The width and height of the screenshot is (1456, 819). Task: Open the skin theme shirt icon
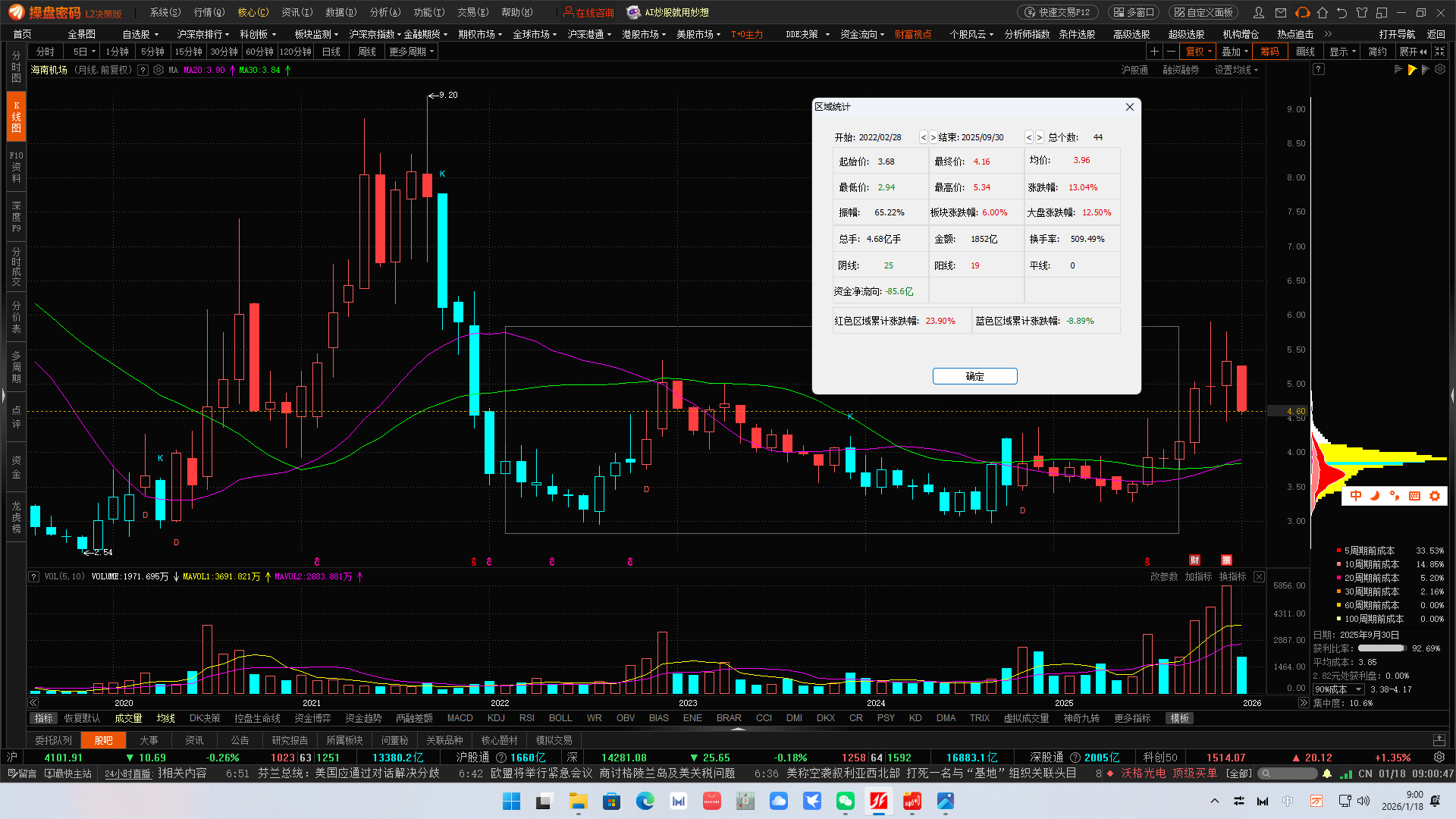point(1362,13)
